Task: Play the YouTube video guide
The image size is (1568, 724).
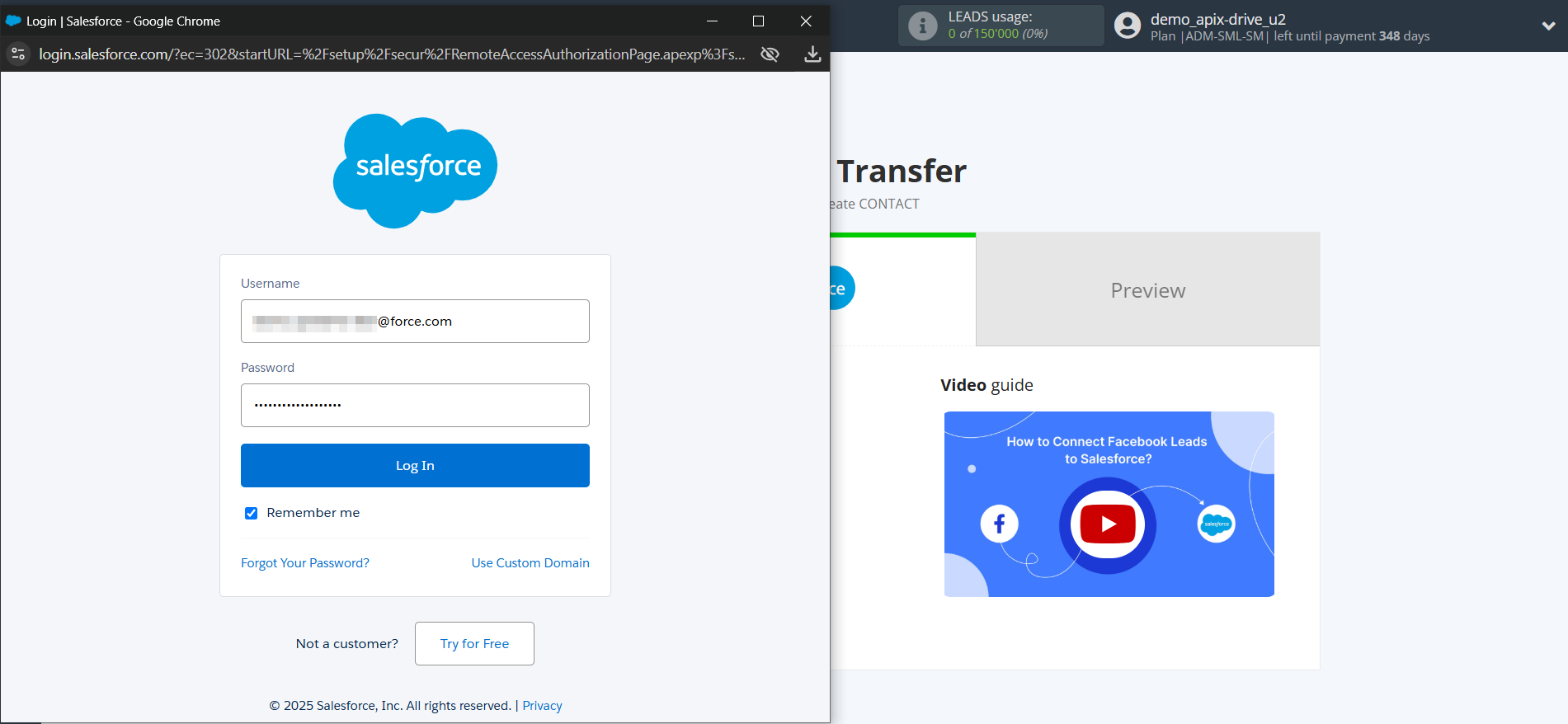Action: 1108,524
